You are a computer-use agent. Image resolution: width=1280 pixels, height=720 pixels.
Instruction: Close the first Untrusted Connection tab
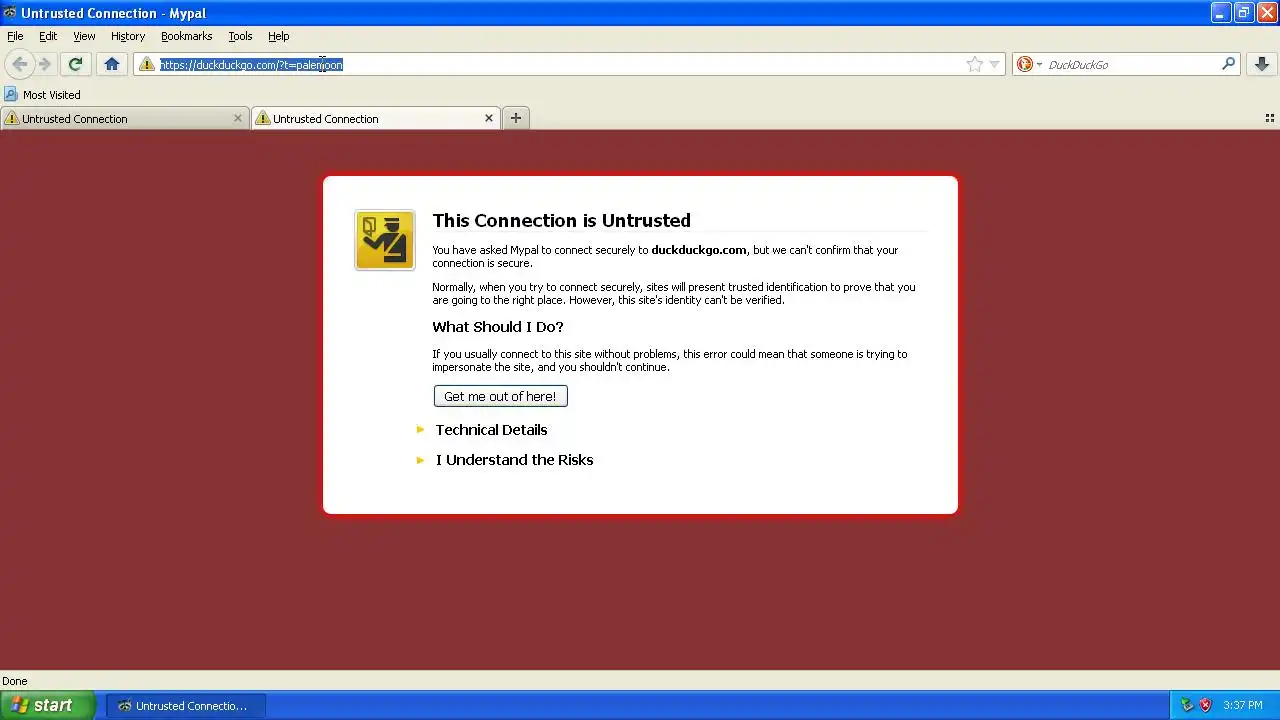pos(238,118)
